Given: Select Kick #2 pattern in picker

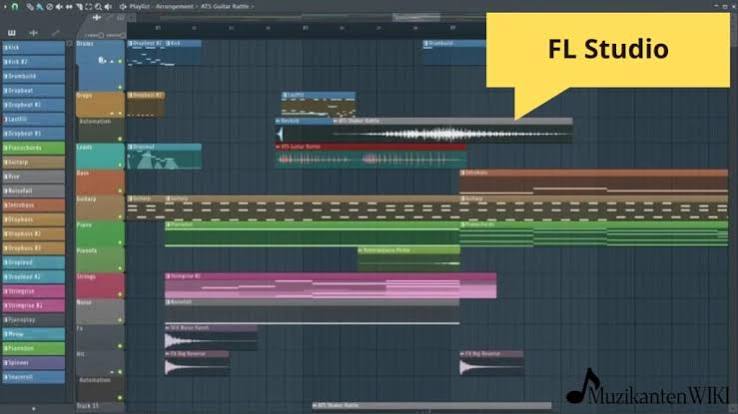Looking at the screenshot, I should pyautogui.click(x=33, y=62).
